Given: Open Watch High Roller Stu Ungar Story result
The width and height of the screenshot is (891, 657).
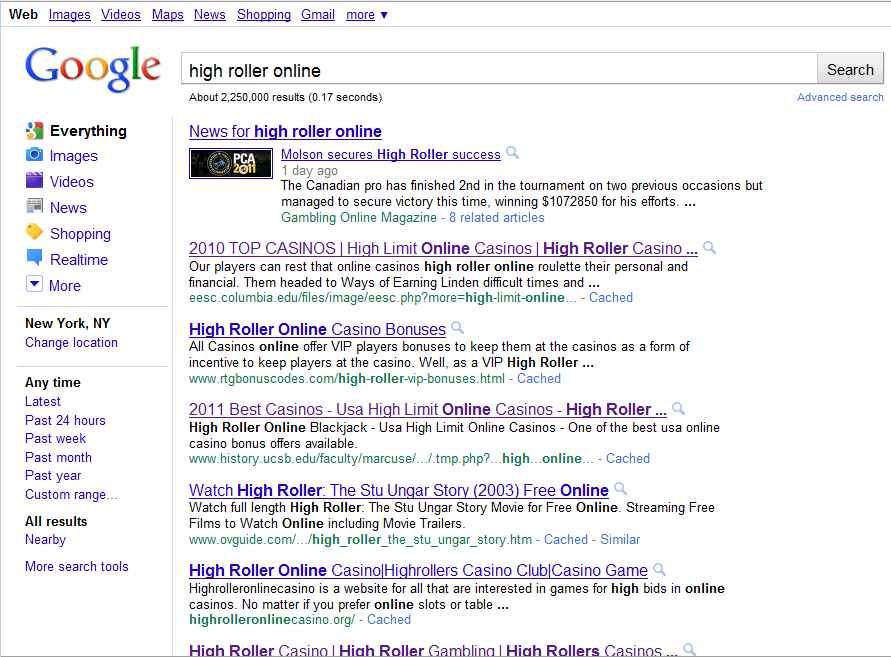Looking at the screenshot, I should [x=399, y=490].
